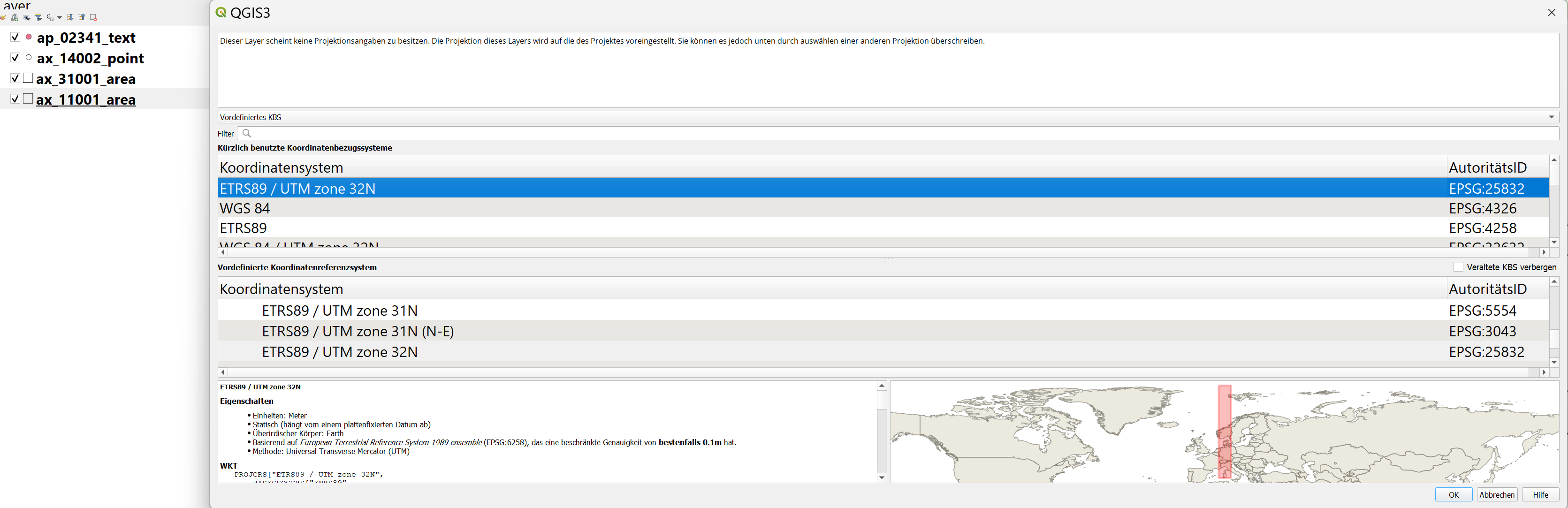Open dropdown arrow next to expression filter

60,18
